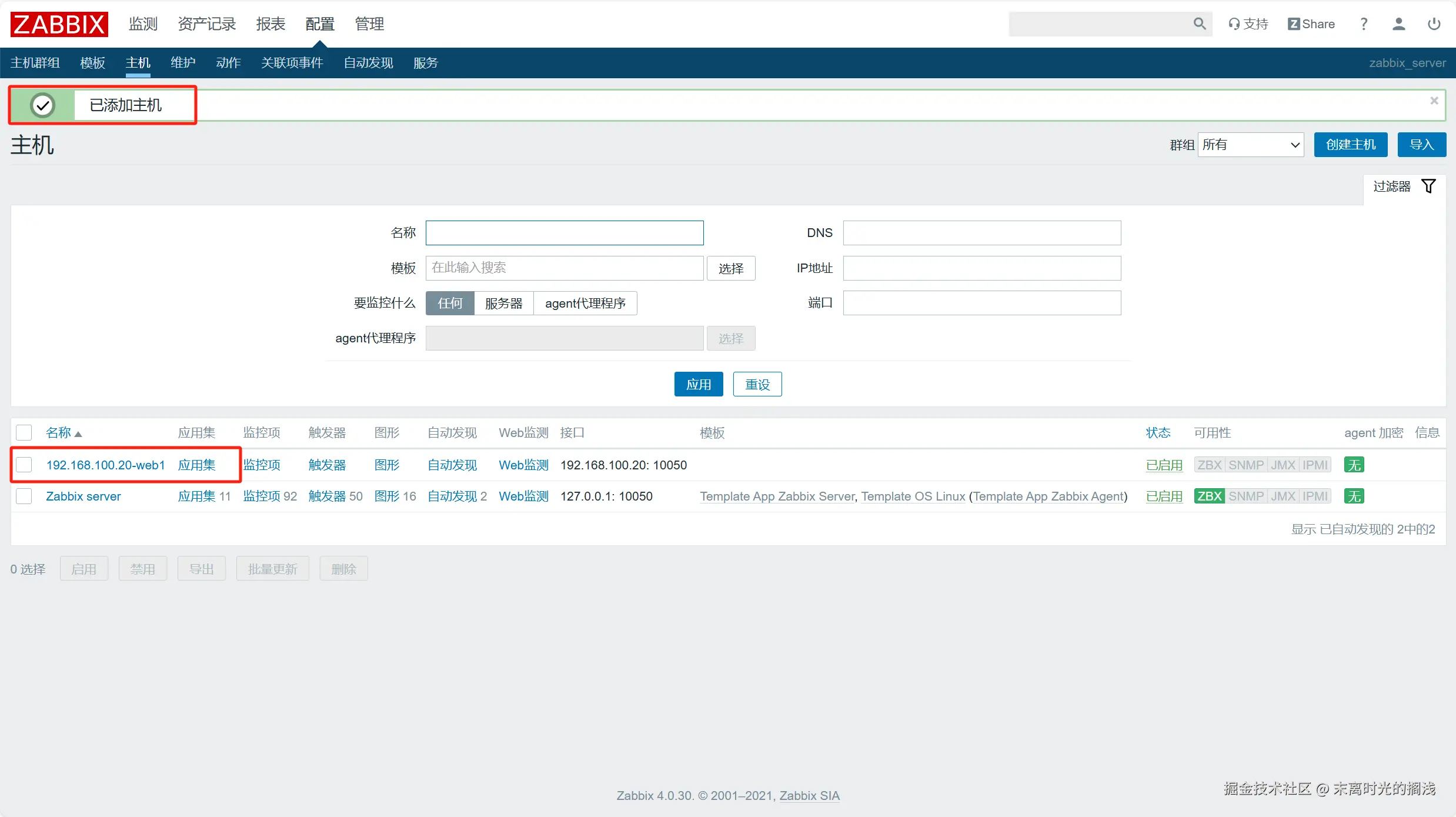This screenshot has width=1456, height=817.
Task: Click the 创建主机 button
Action: [x=1350, y=145]
